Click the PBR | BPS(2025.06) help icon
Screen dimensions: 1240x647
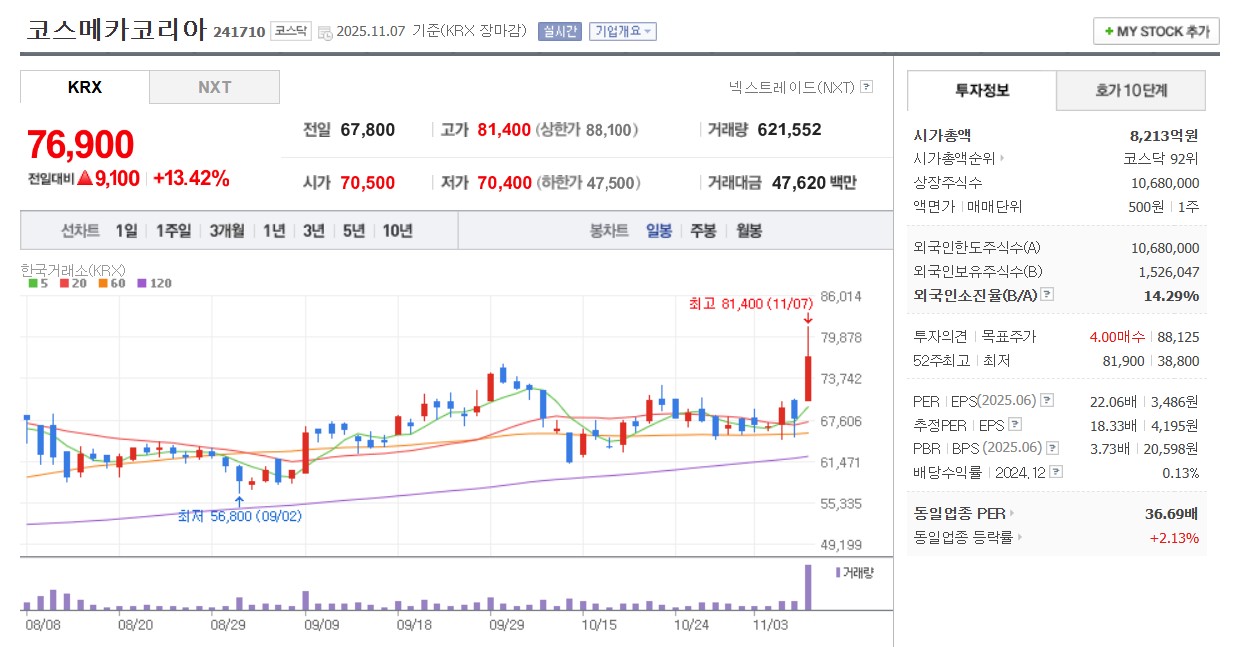pyautogui.click(x=1053, y=448)
